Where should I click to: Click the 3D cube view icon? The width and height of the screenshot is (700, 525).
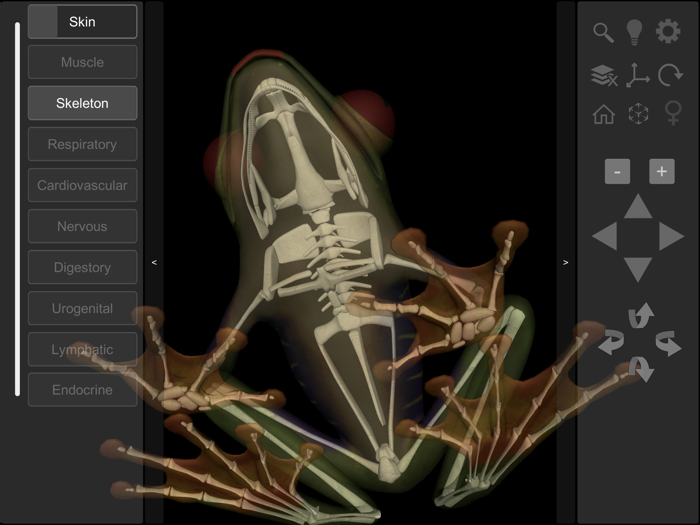(638, 114)
